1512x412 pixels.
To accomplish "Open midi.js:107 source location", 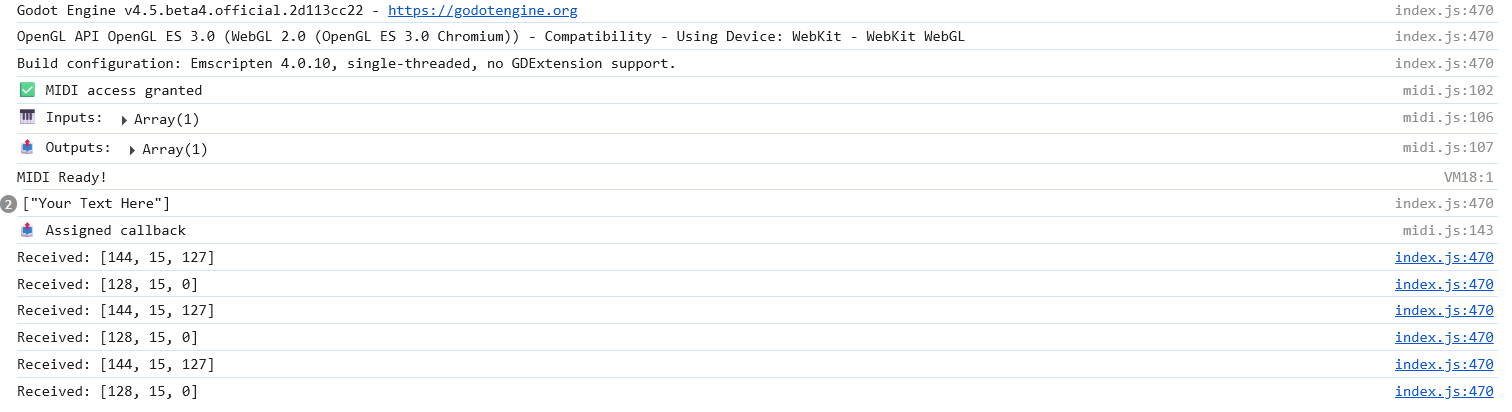I will point(1448,147).
